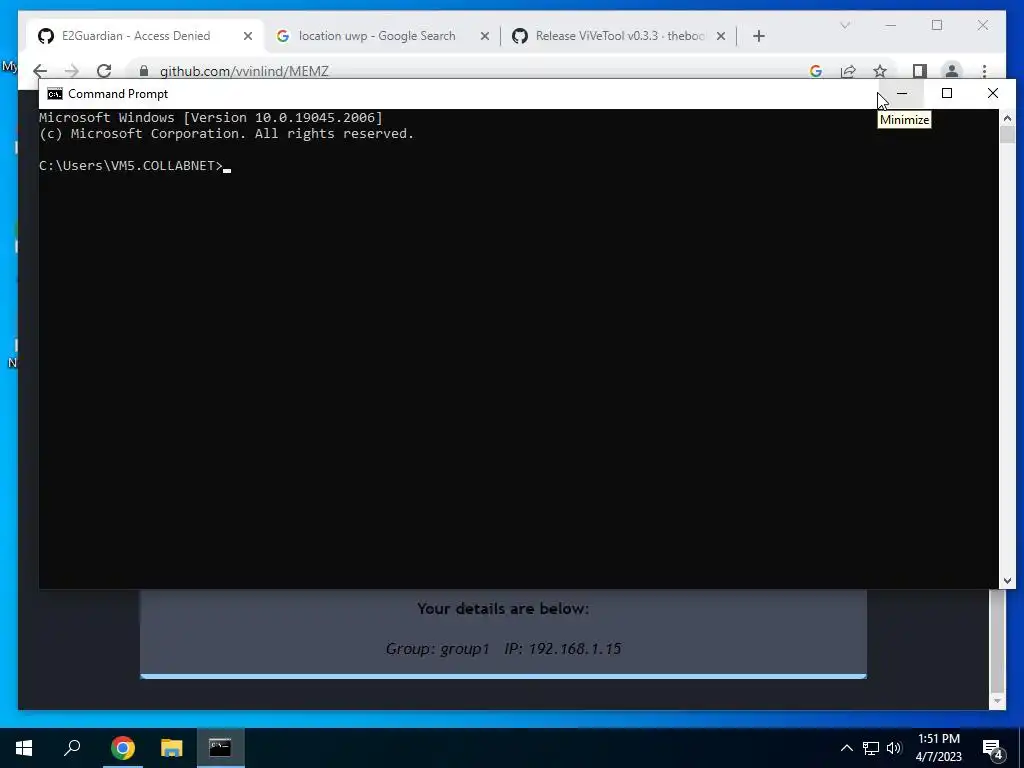Bookmark this page with the star icon
Viewport: 1024px width, 768px height.
[880, 71]
